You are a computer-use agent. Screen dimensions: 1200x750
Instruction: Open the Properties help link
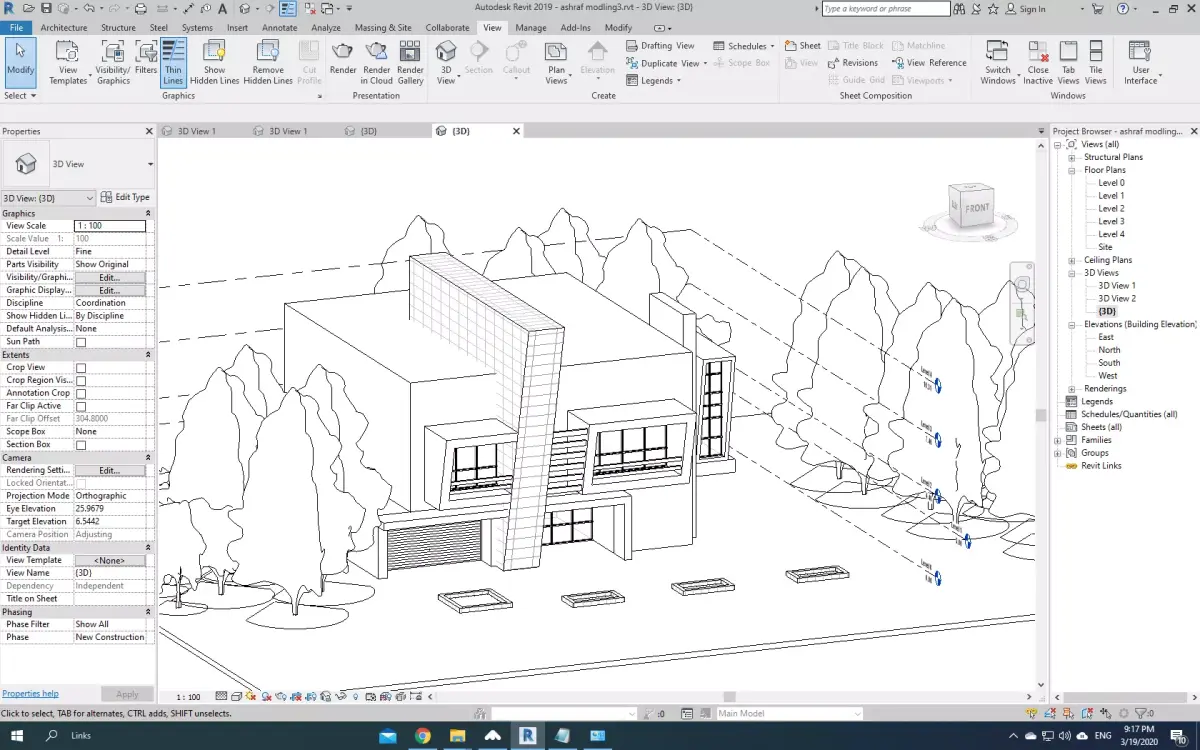[x=30, y=693]
